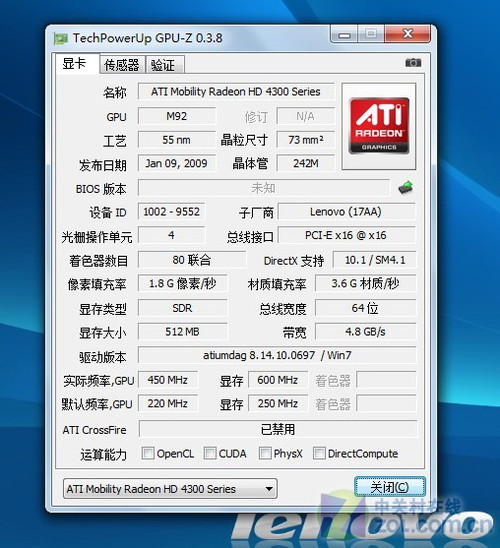This screenshot has height=548, width=500.
Task: Click the 工艺 field showing 55 nm
Action: click(176, 140)
